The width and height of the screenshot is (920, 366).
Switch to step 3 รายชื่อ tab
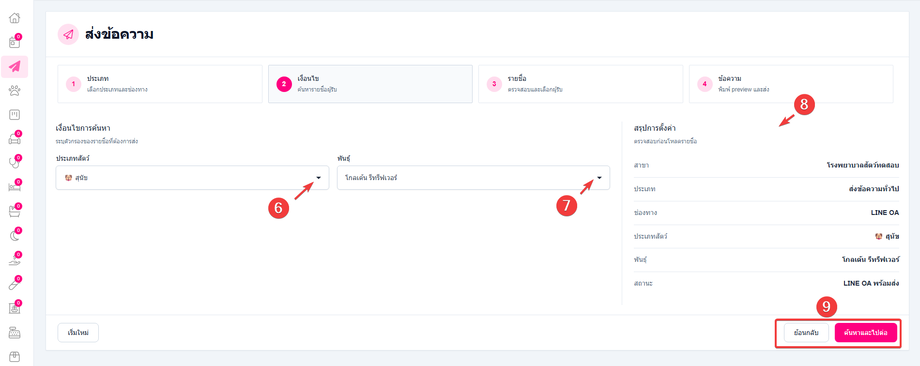coord(580,84)
